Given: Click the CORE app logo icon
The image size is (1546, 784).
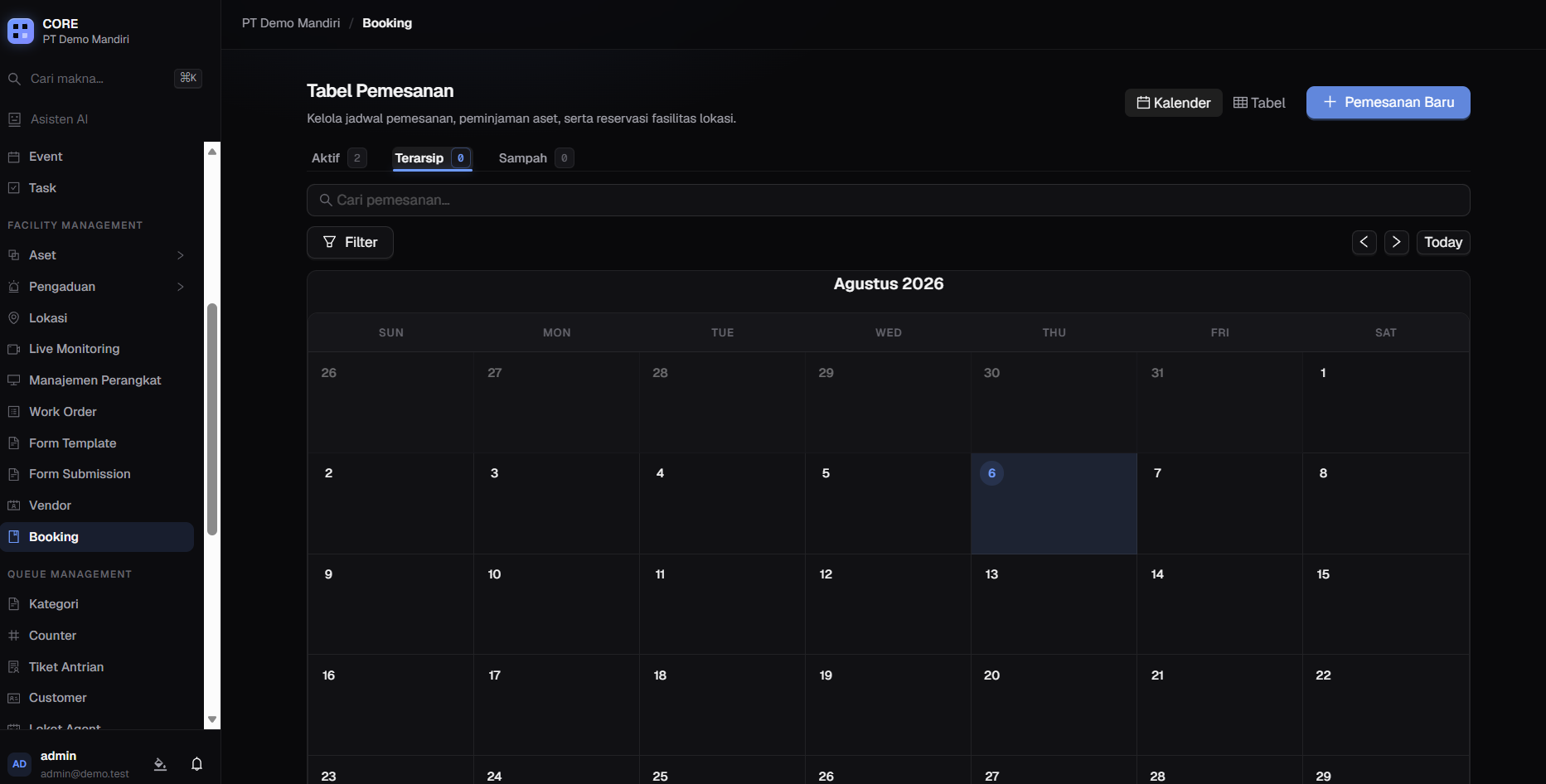Looking at the screenshot, I should coord(21,31).
